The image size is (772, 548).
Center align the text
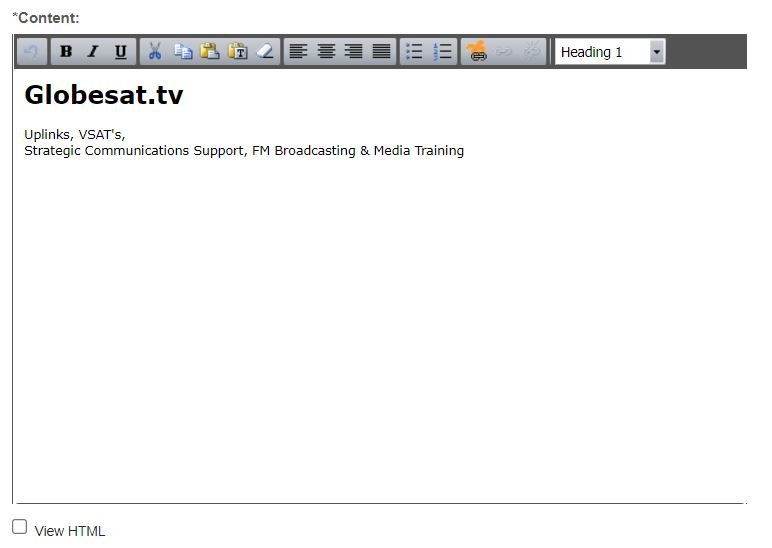(x=326, y=52)
